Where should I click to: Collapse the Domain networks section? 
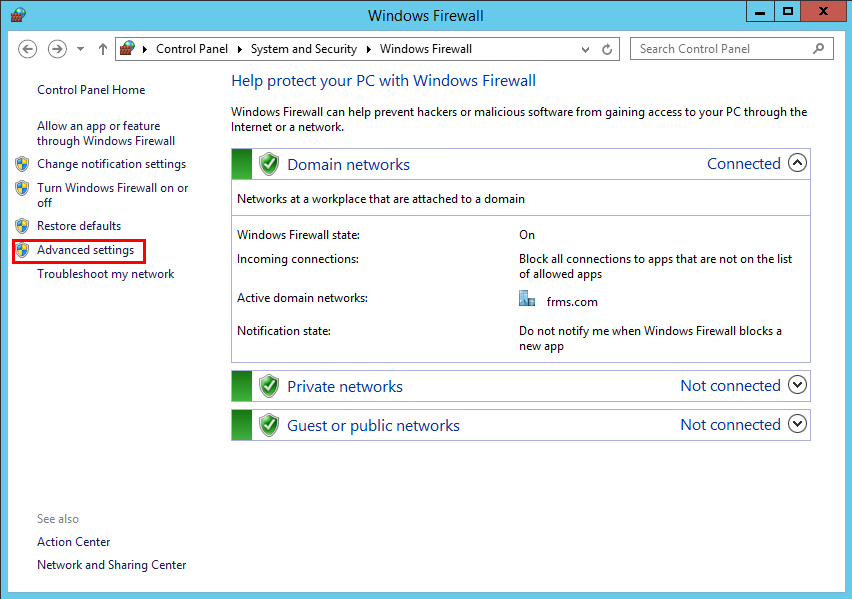coord(797,163)
